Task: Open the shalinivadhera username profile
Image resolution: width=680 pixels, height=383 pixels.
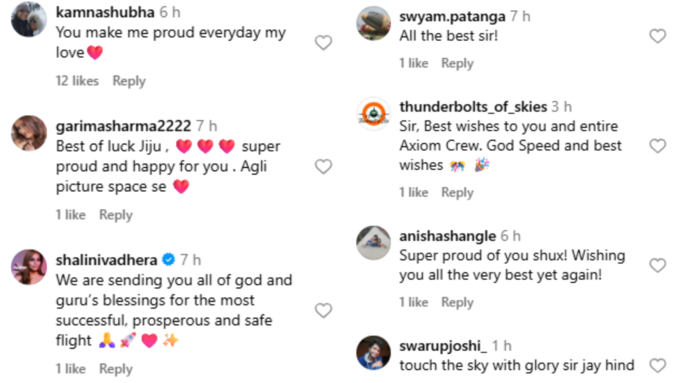Action: [x=106, y=260]
